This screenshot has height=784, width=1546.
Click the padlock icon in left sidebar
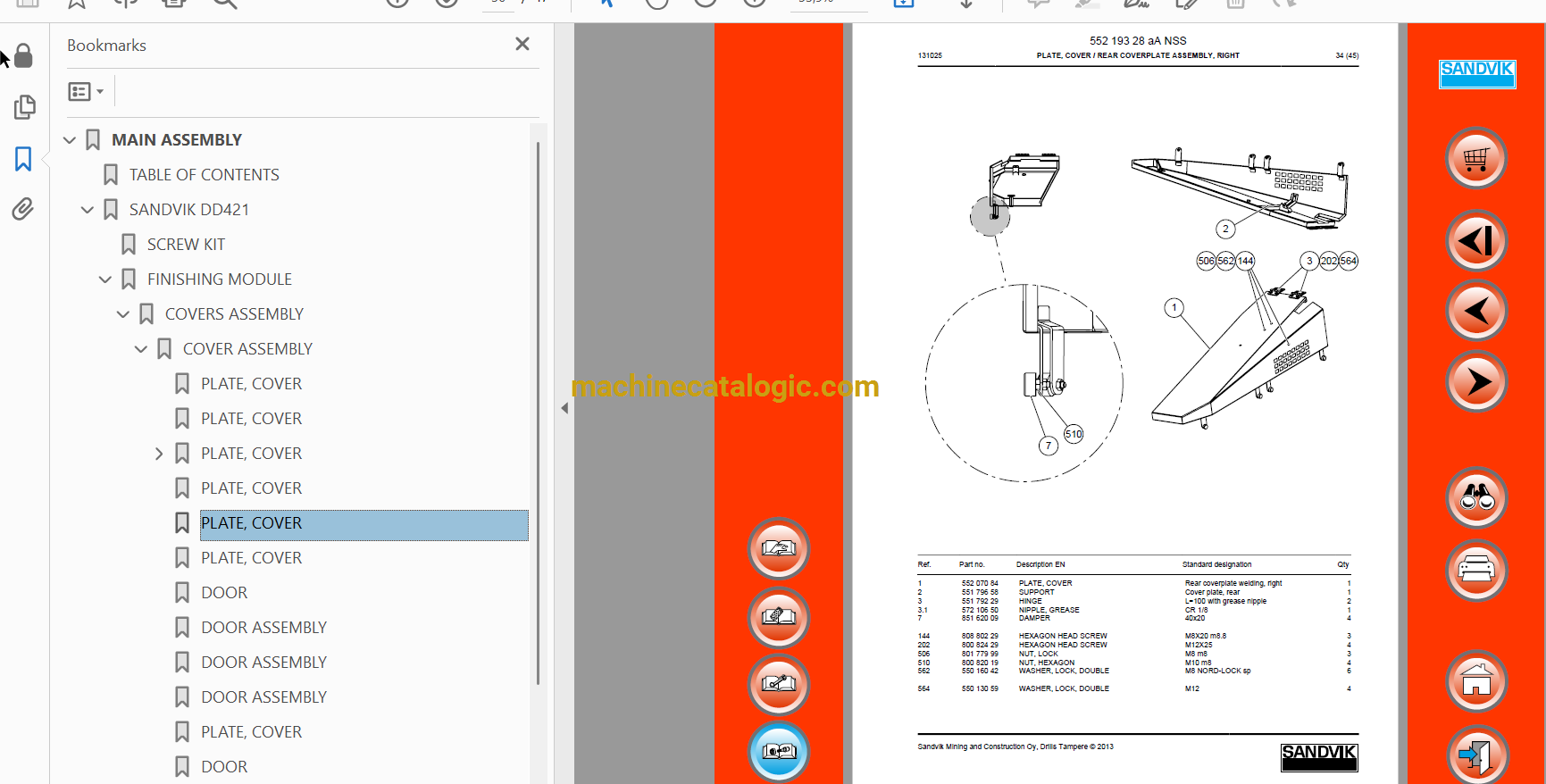[x=23, y=56]
